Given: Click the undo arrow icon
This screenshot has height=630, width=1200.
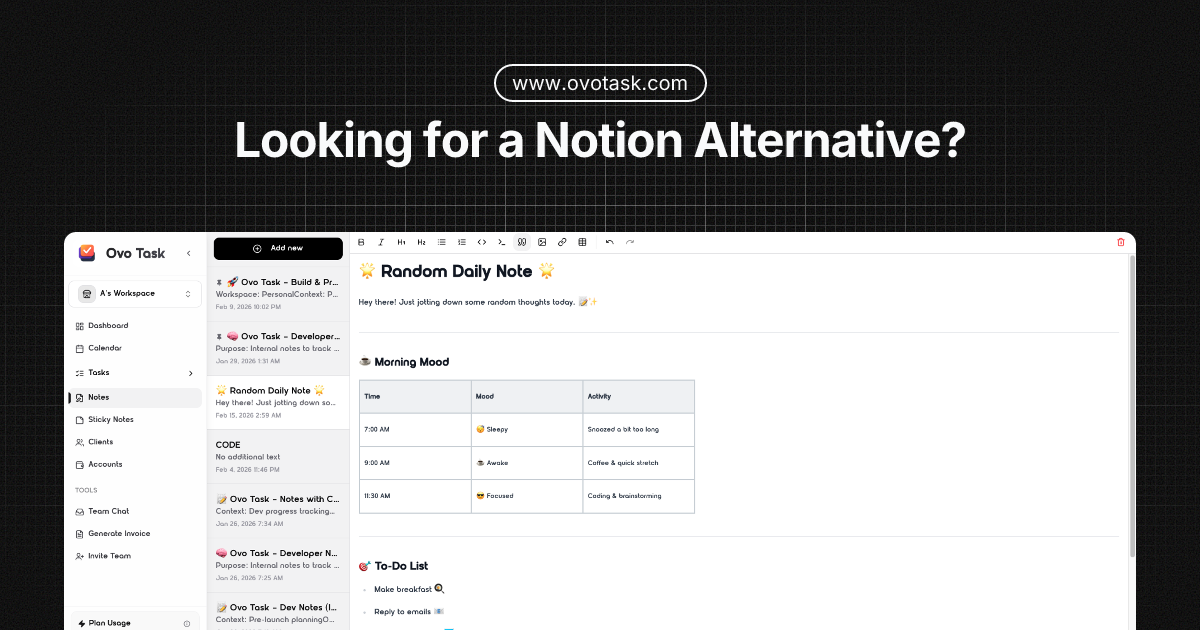Looking at the screenshot, I should point(610,242).
